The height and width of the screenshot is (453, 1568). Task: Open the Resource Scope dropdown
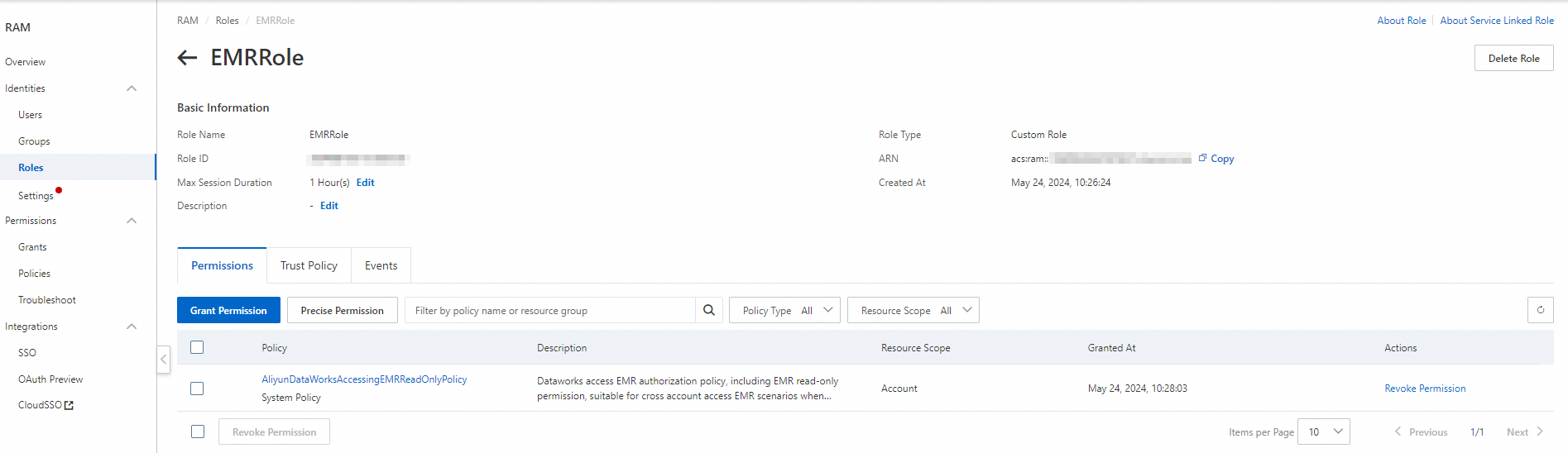click(x=913, y=310)
